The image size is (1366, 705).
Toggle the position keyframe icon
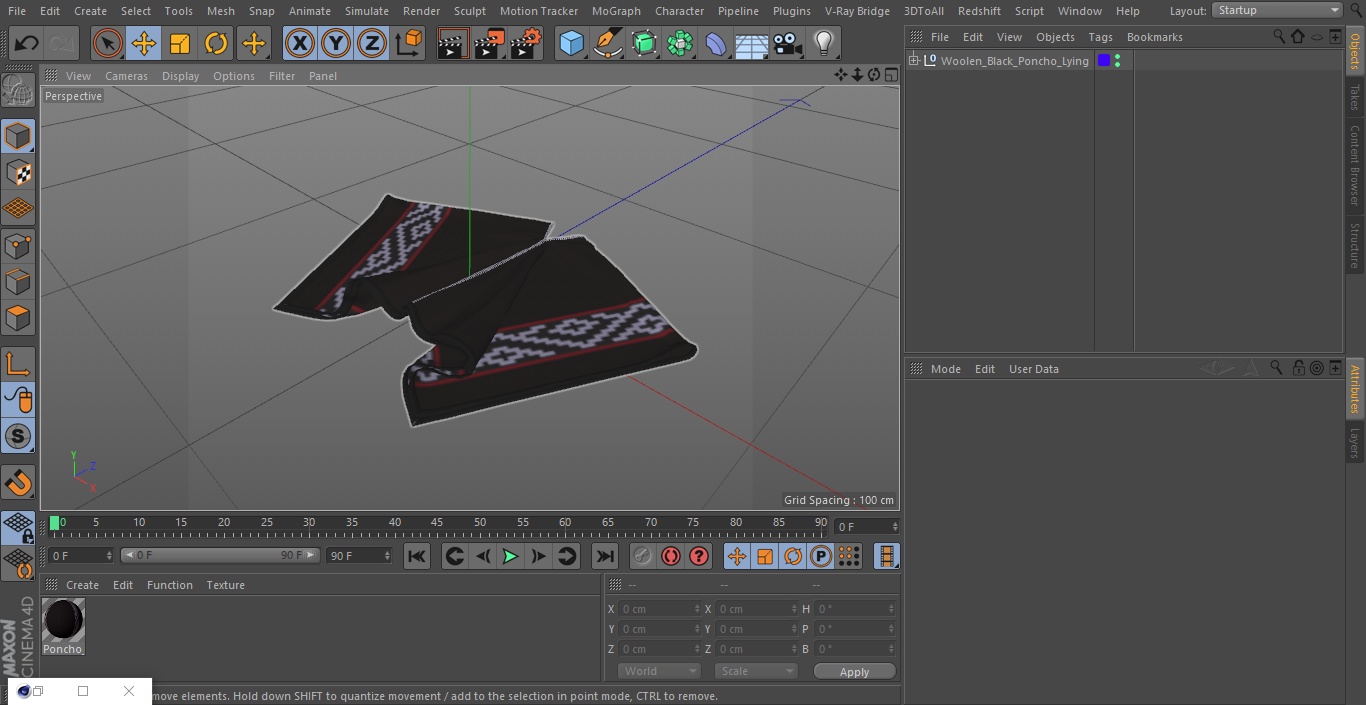click(x=737, y=556)
